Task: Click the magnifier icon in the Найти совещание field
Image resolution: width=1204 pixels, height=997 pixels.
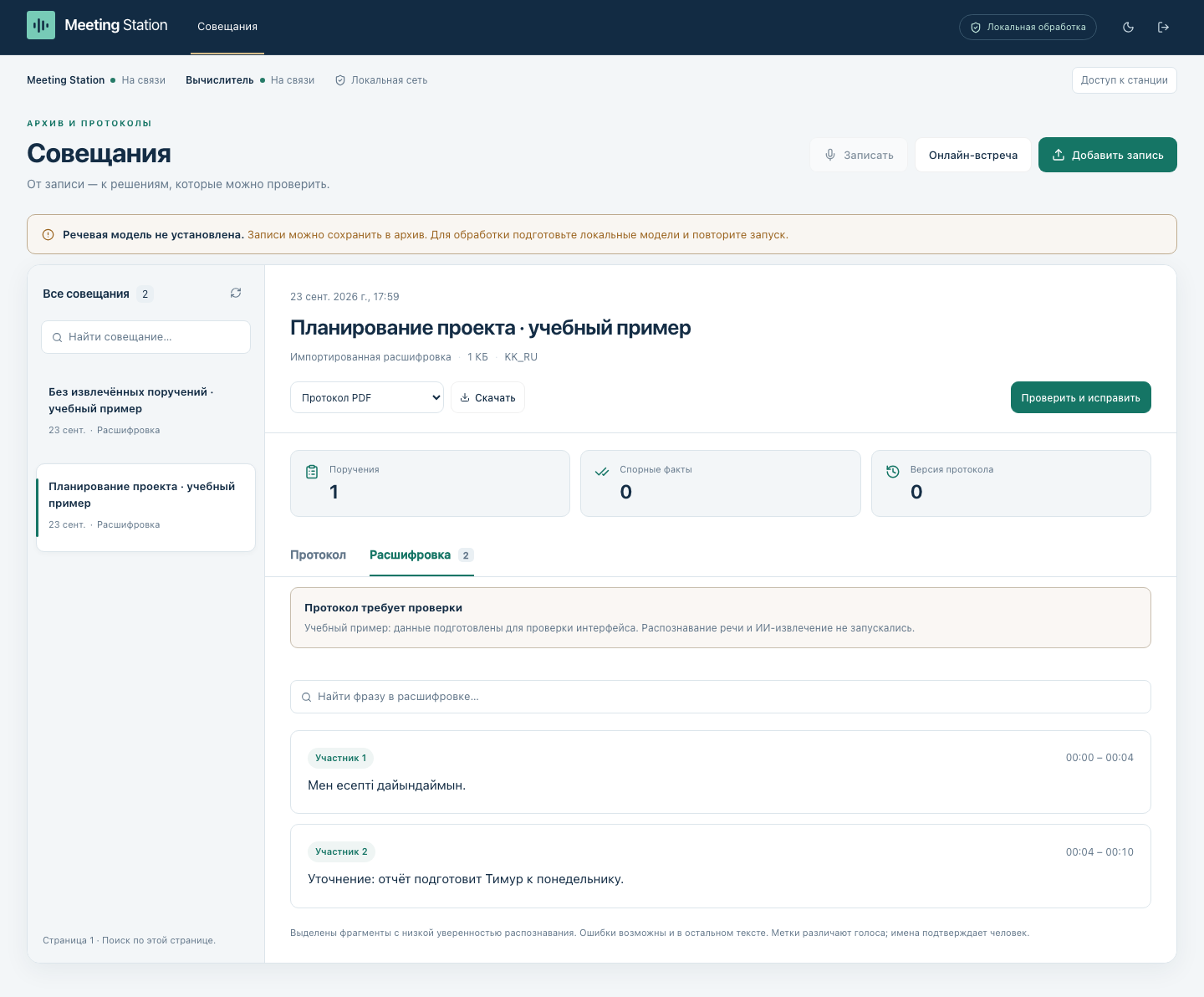Action: point(58,337)
